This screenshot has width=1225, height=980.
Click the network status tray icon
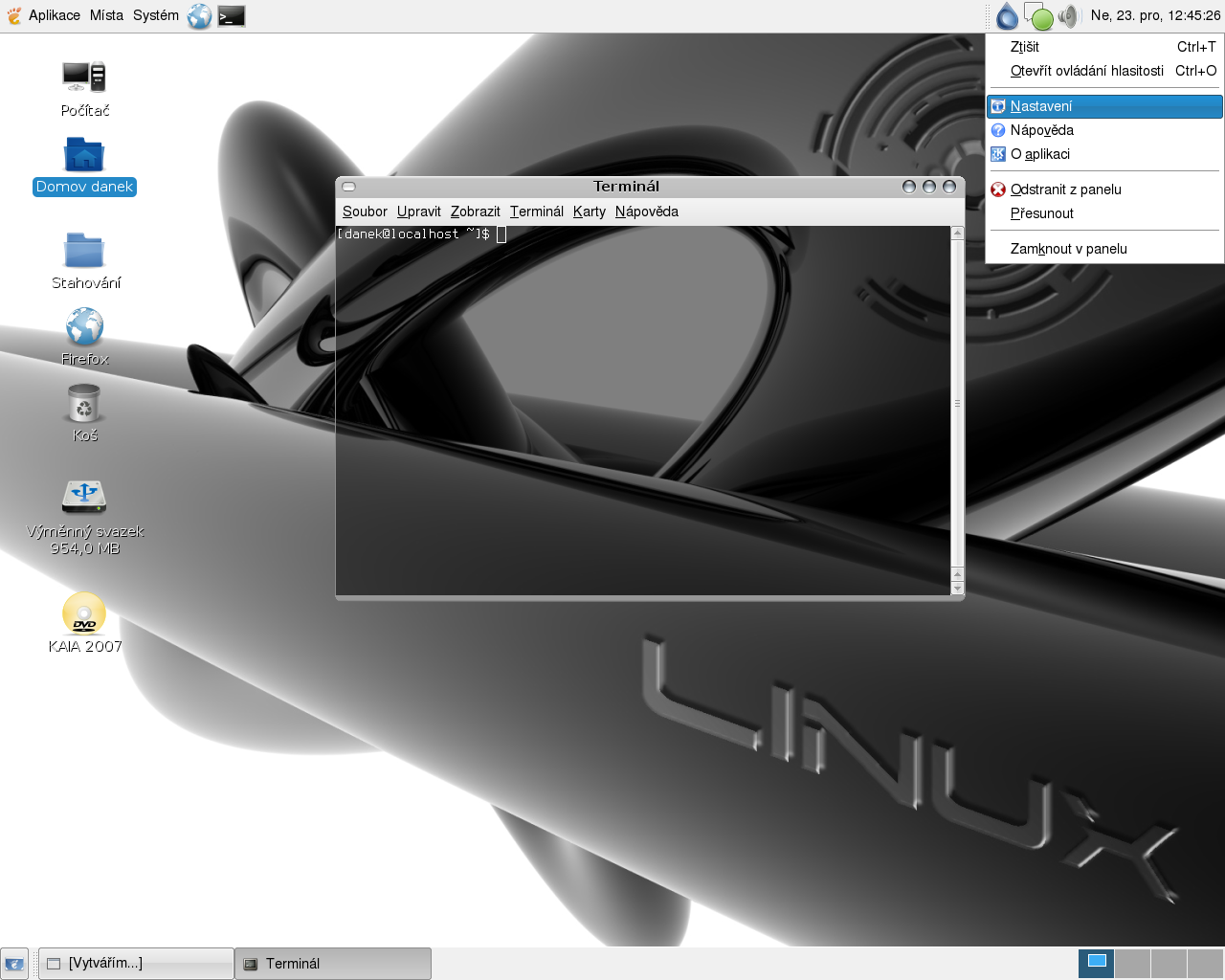tap(1037, 16)
